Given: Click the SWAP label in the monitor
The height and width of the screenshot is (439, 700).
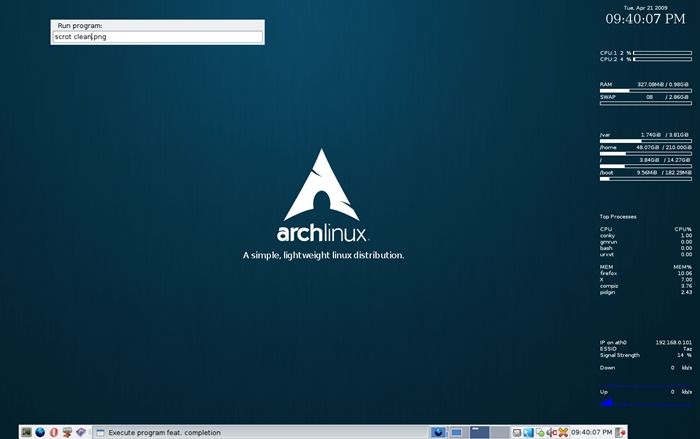Looking at the screenshot, I should [x=608, y=97].
